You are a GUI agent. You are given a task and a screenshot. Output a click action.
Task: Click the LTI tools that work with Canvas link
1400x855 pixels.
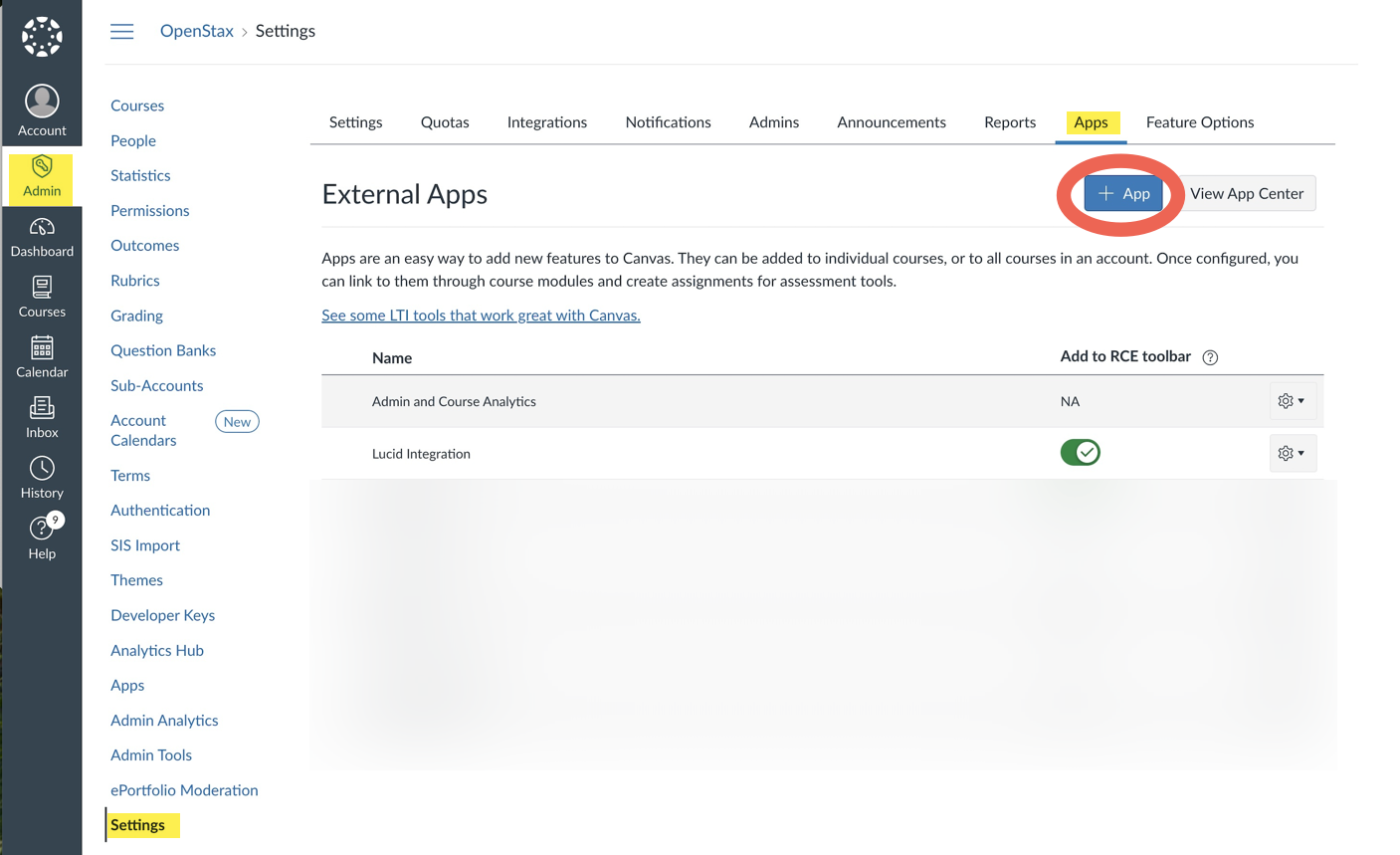[481, 315]
